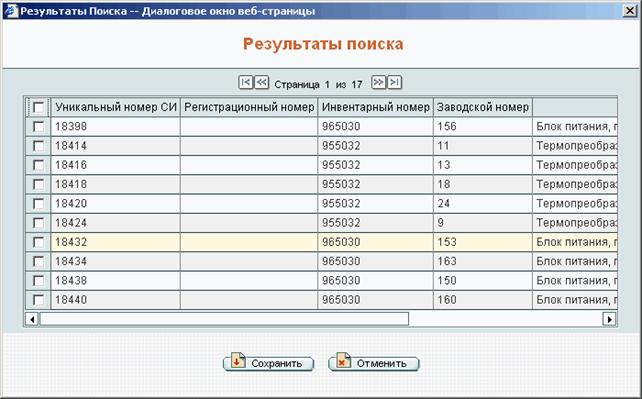Click factory number 150

483,280
